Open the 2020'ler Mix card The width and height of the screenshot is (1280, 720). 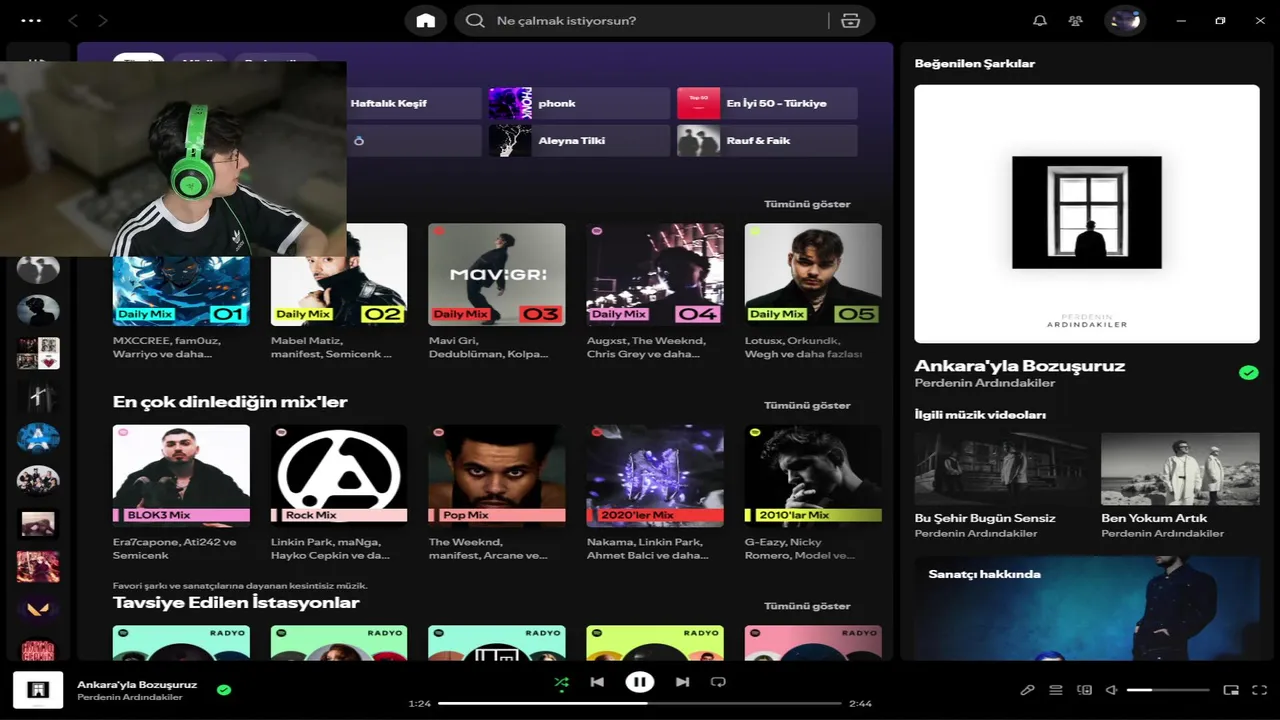655,494
